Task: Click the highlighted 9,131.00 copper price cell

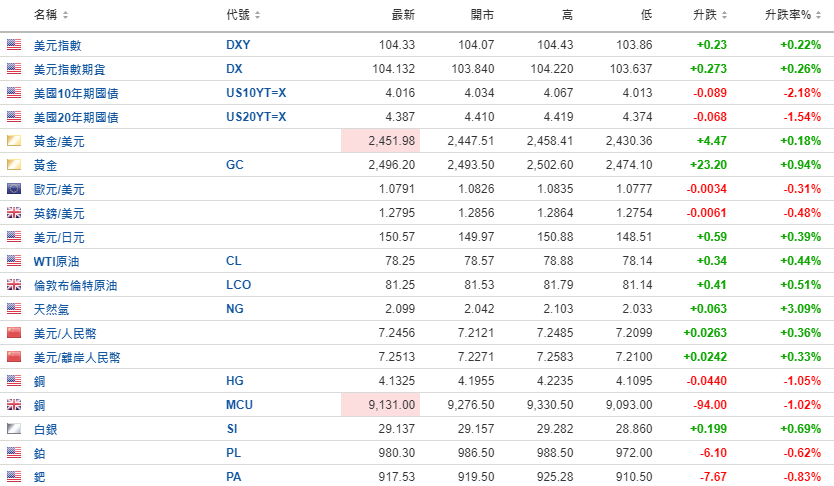Action: 380,404
